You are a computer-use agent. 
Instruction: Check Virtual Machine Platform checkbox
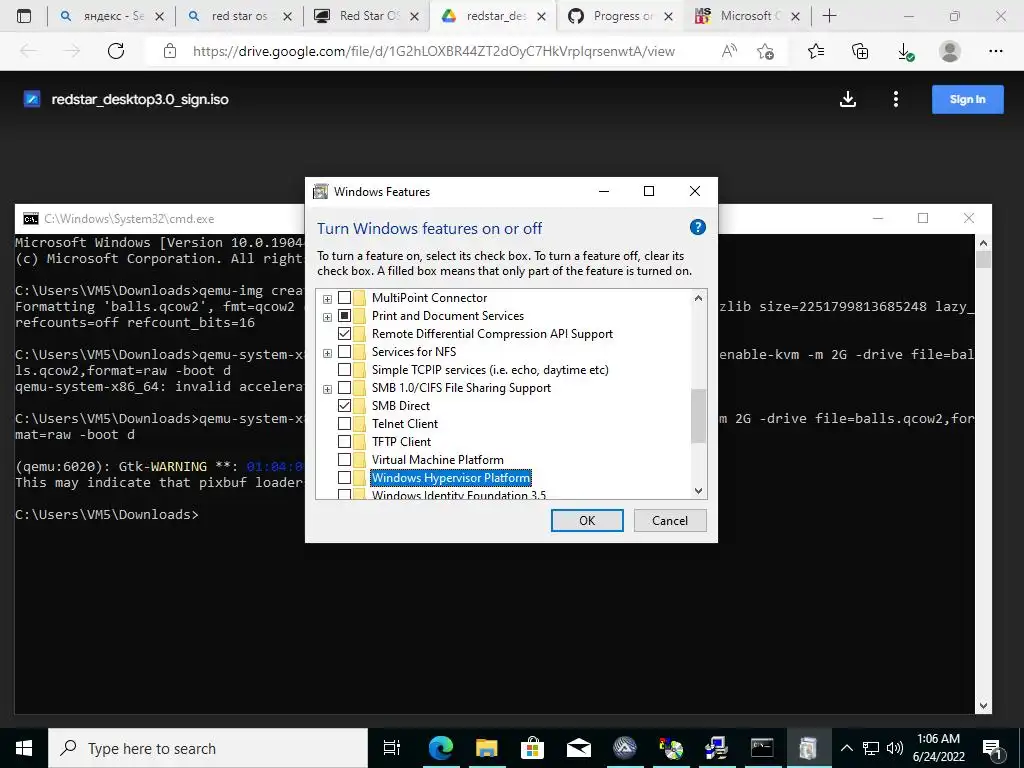pos(344,460)
